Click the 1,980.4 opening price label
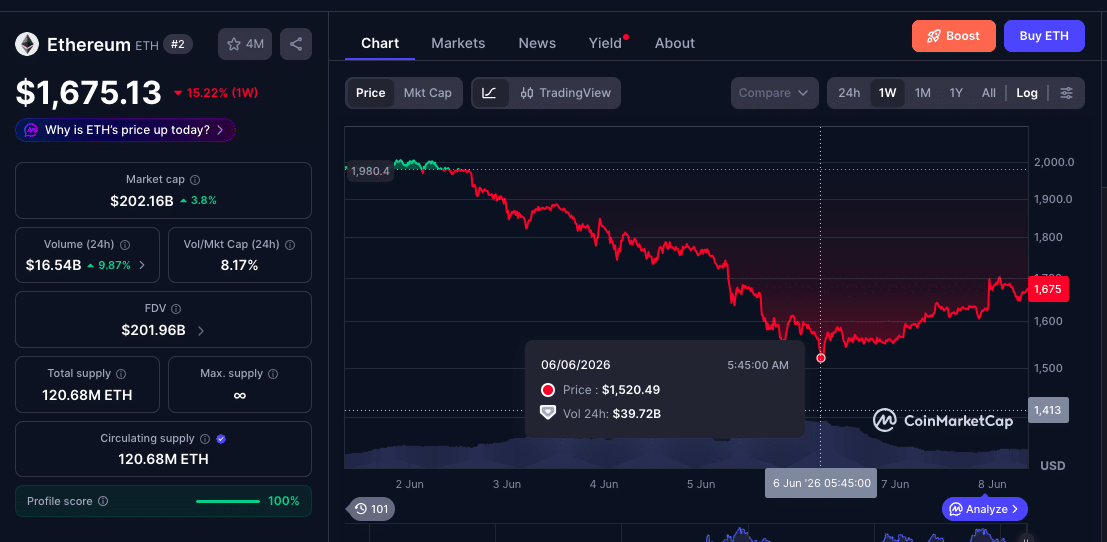 (369, 171)
